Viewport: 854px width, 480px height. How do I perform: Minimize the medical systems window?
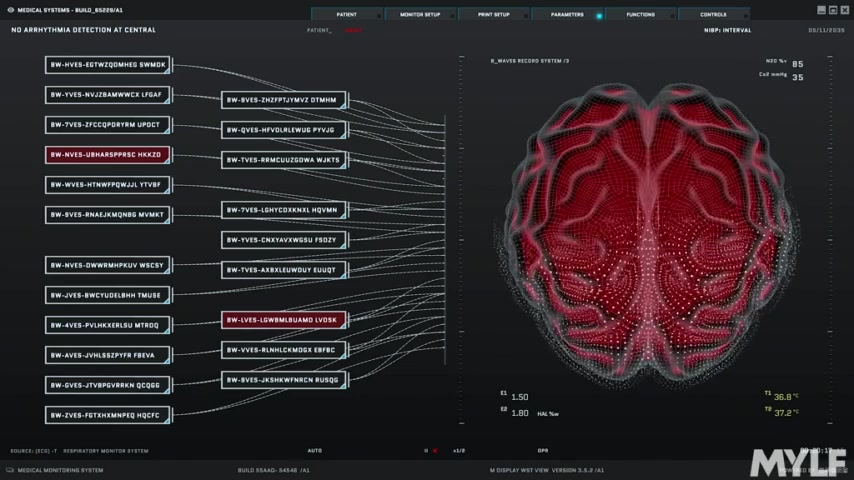coord(821,10)
